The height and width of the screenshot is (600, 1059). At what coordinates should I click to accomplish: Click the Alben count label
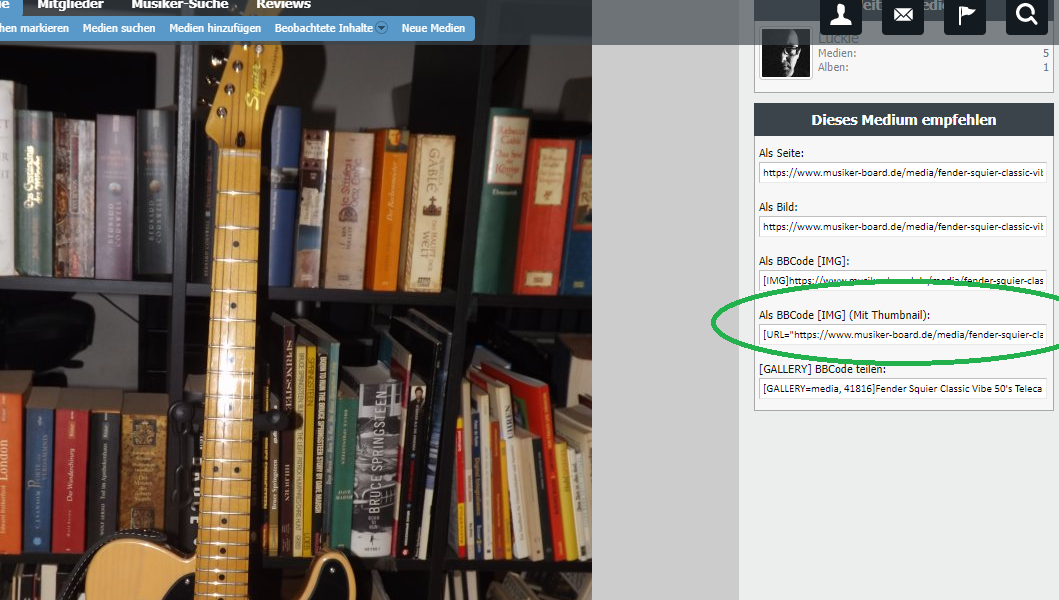click(833, 68)
